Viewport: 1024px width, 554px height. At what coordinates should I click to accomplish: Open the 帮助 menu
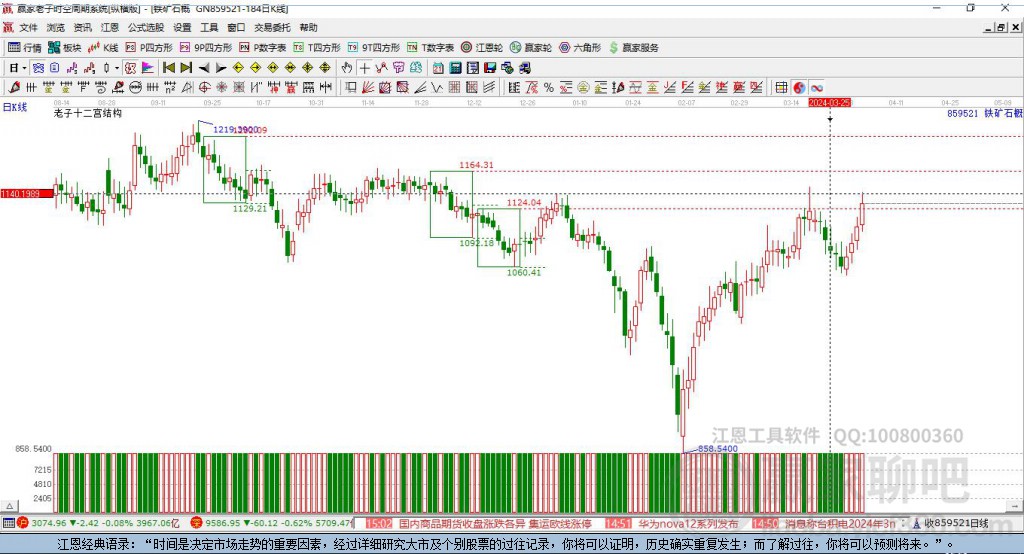[308, 27]
